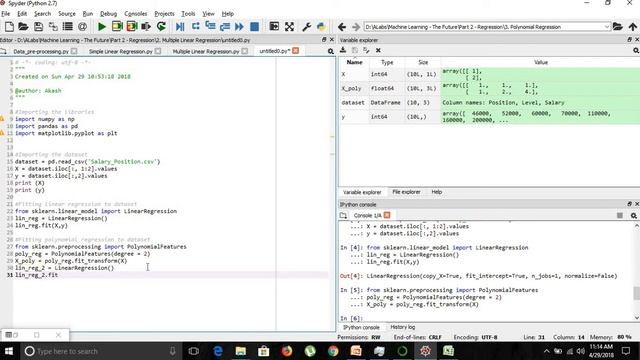640x360 pixels.
Task: Open Windows Start menu
Action: (x=9, y=351)
